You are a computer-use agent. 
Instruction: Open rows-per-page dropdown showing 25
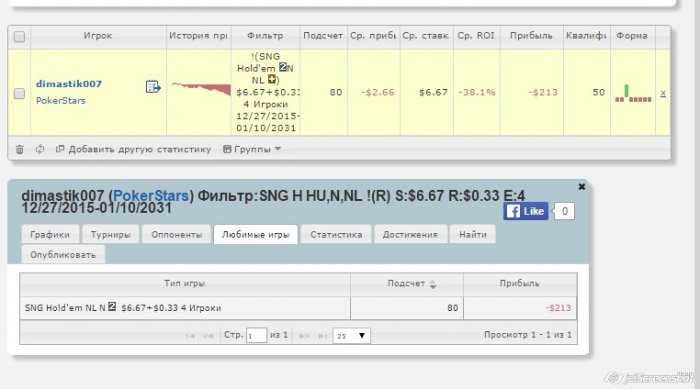(351, 336)
